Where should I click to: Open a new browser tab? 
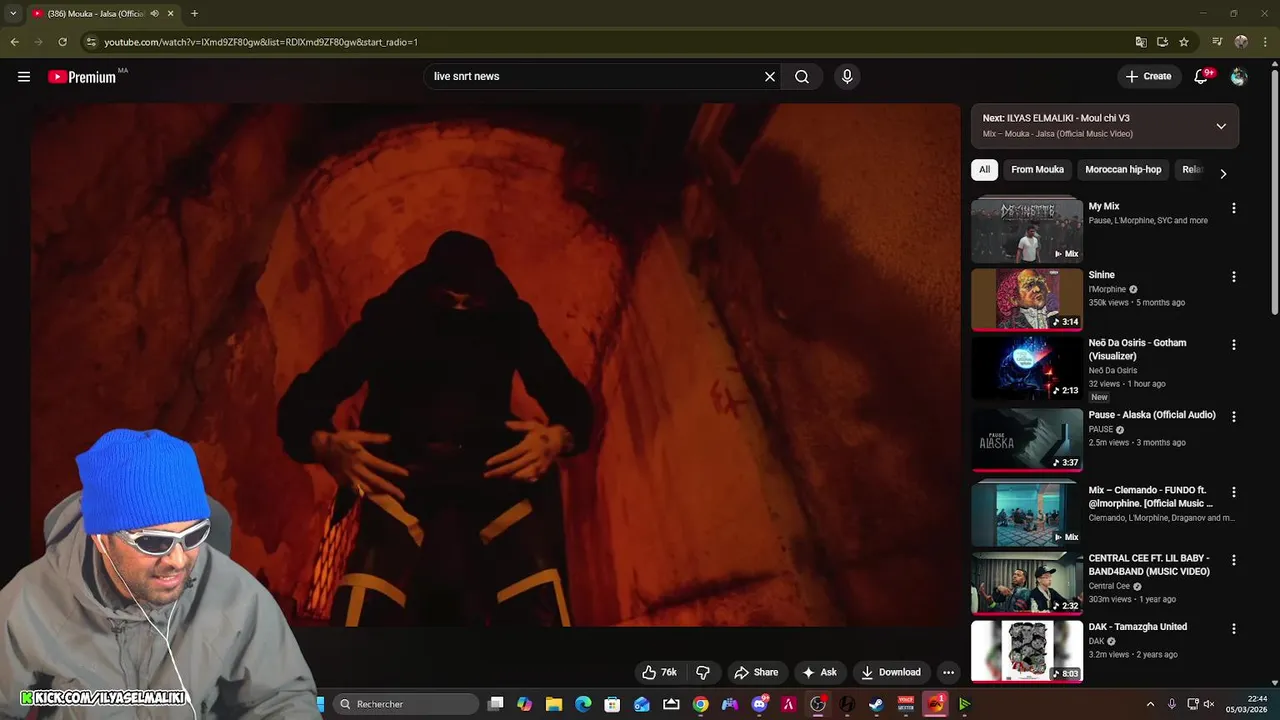[x=194, y=13]
